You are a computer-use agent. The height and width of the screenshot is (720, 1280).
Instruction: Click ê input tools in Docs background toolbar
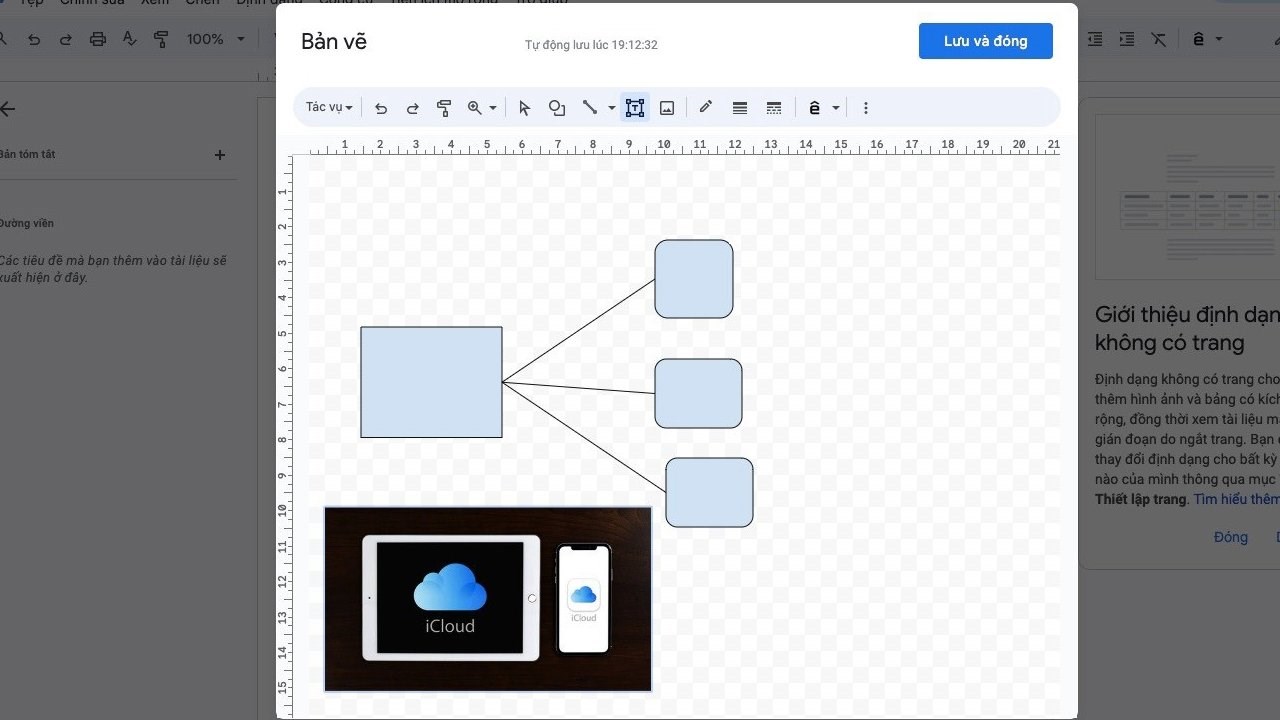pos(1198,39)
